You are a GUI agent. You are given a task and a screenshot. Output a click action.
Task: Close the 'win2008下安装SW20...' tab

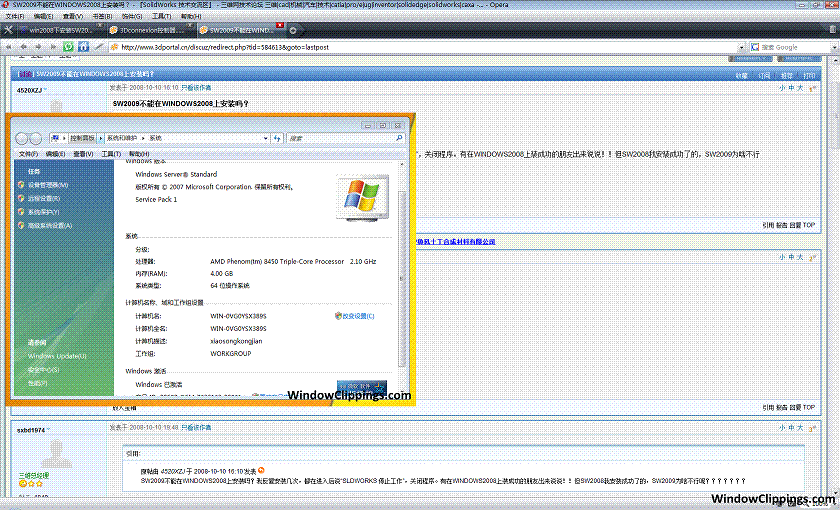(x=100, y=26)
